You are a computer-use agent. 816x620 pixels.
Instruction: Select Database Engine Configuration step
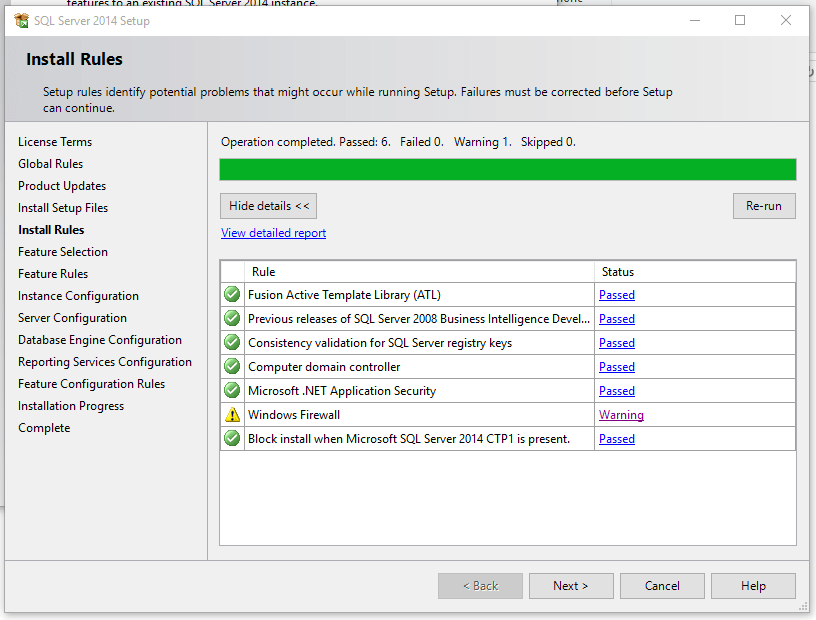(100, 339)
